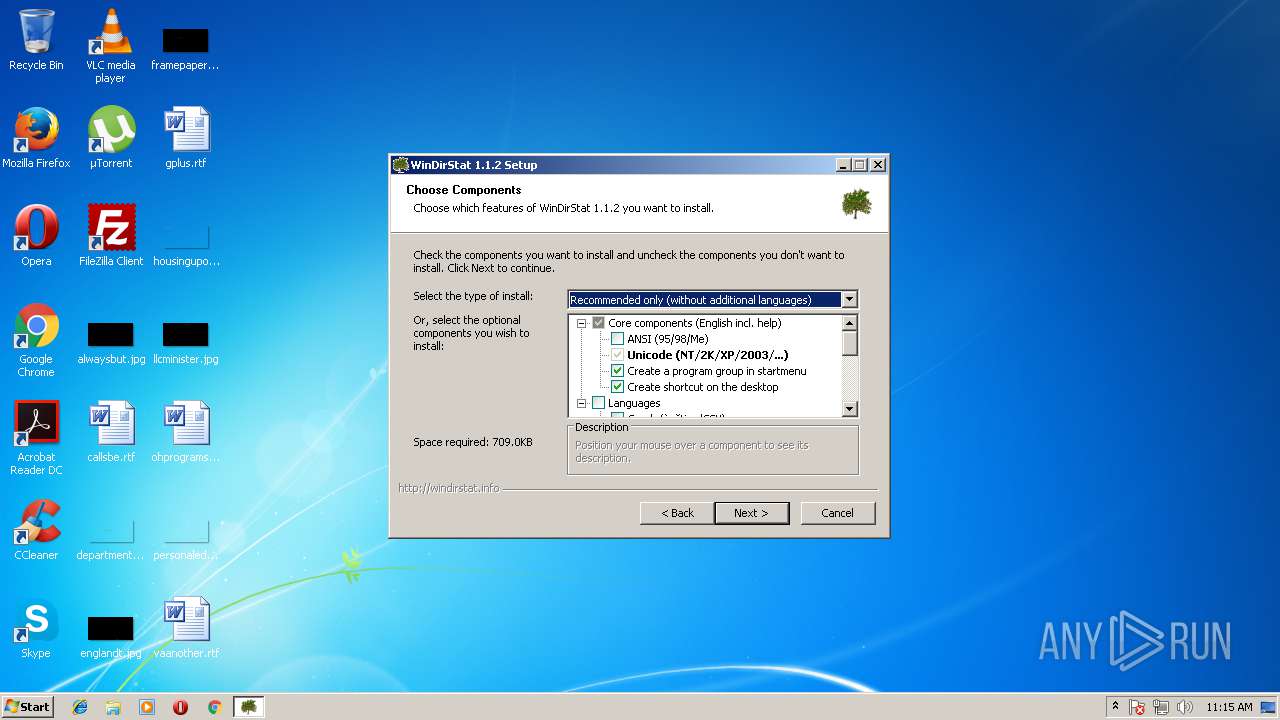
Task: Open Internet Explorer in taskbar
Action: 80,707
